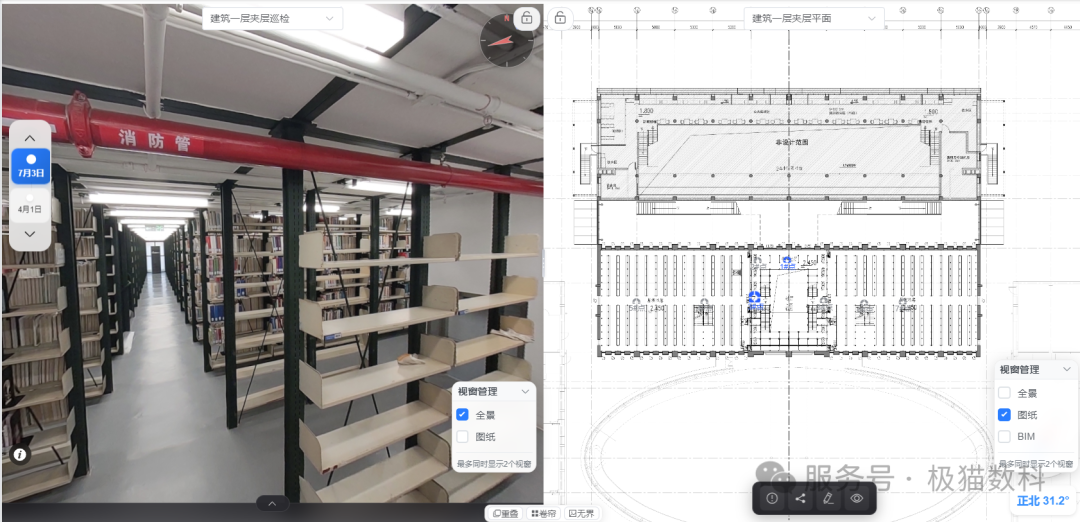Open the info icon in panorama corner
The image size is (1080, 522).
point(20,455)
